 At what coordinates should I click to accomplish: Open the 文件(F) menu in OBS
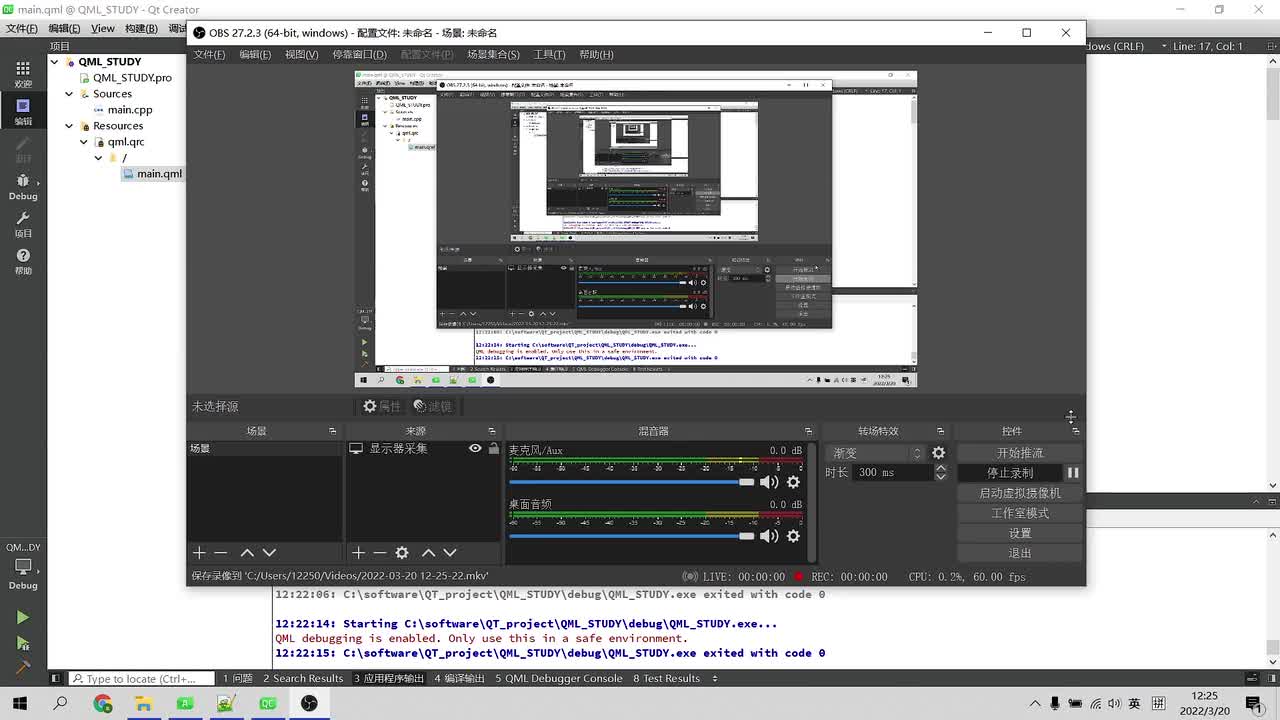(x=209, y=54)
